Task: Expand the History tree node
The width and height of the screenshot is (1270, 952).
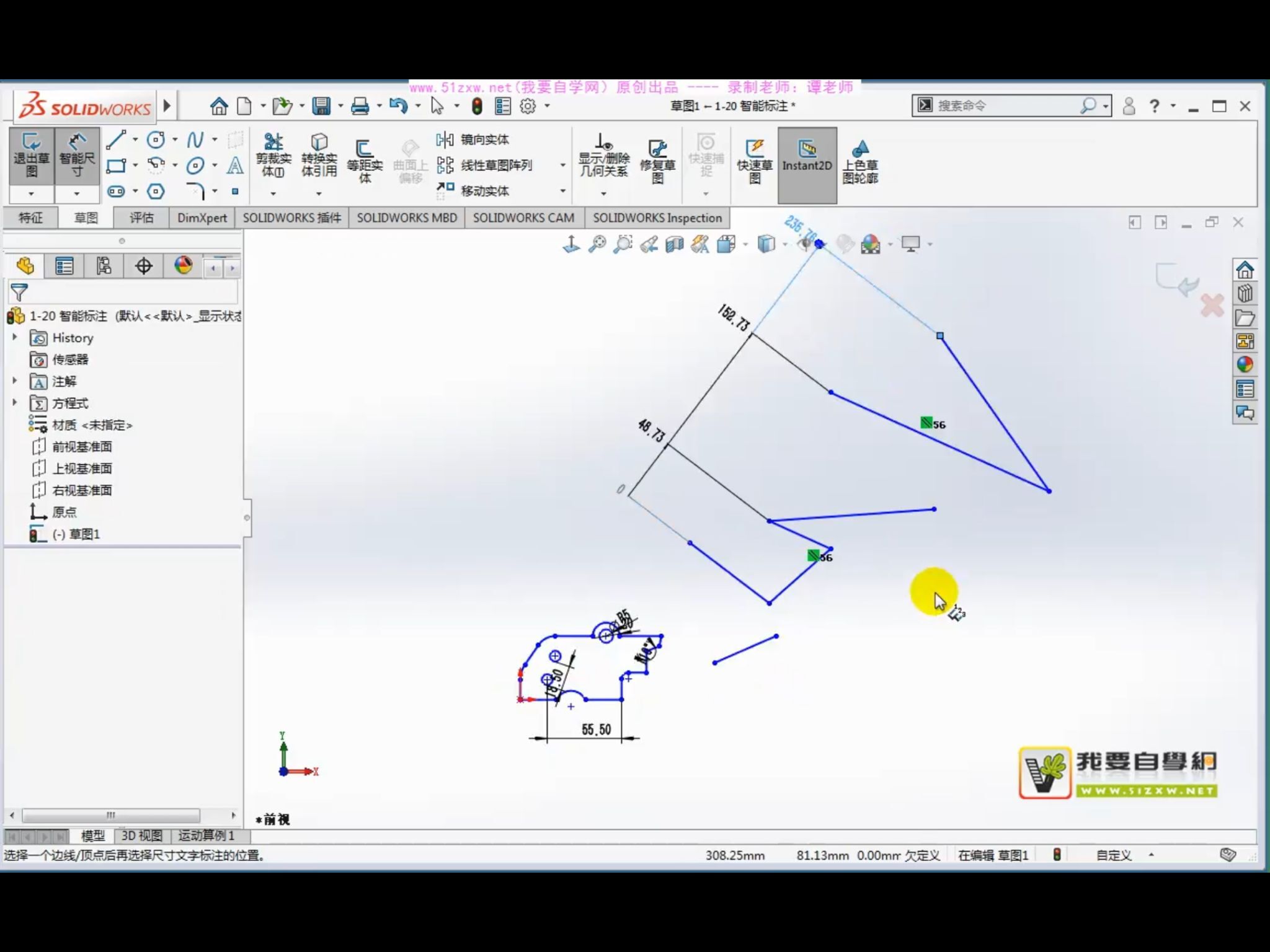Action: (15, 337)
